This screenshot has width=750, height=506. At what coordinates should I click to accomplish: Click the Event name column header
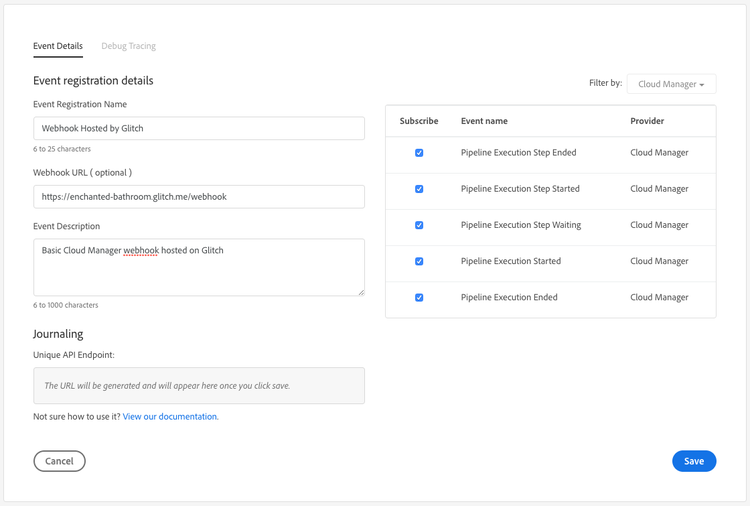tap(484, 121)
